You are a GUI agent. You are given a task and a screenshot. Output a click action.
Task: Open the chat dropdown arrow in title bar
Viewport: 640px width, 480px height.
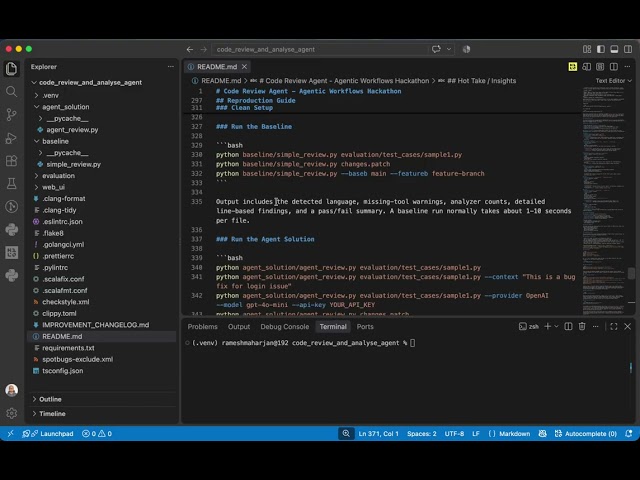449,49
